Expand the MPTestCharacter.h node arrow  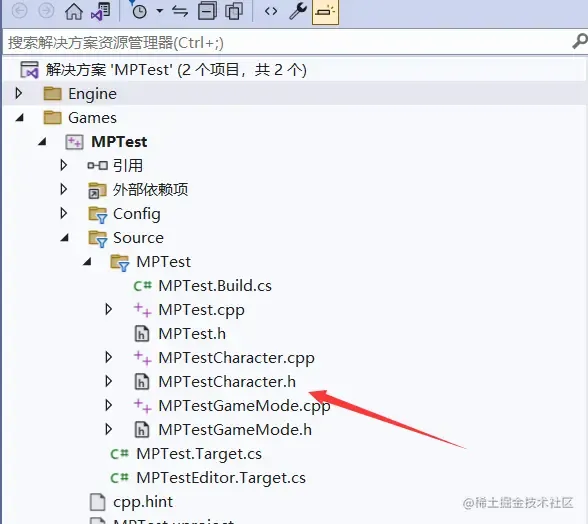[x=109, y=381]
